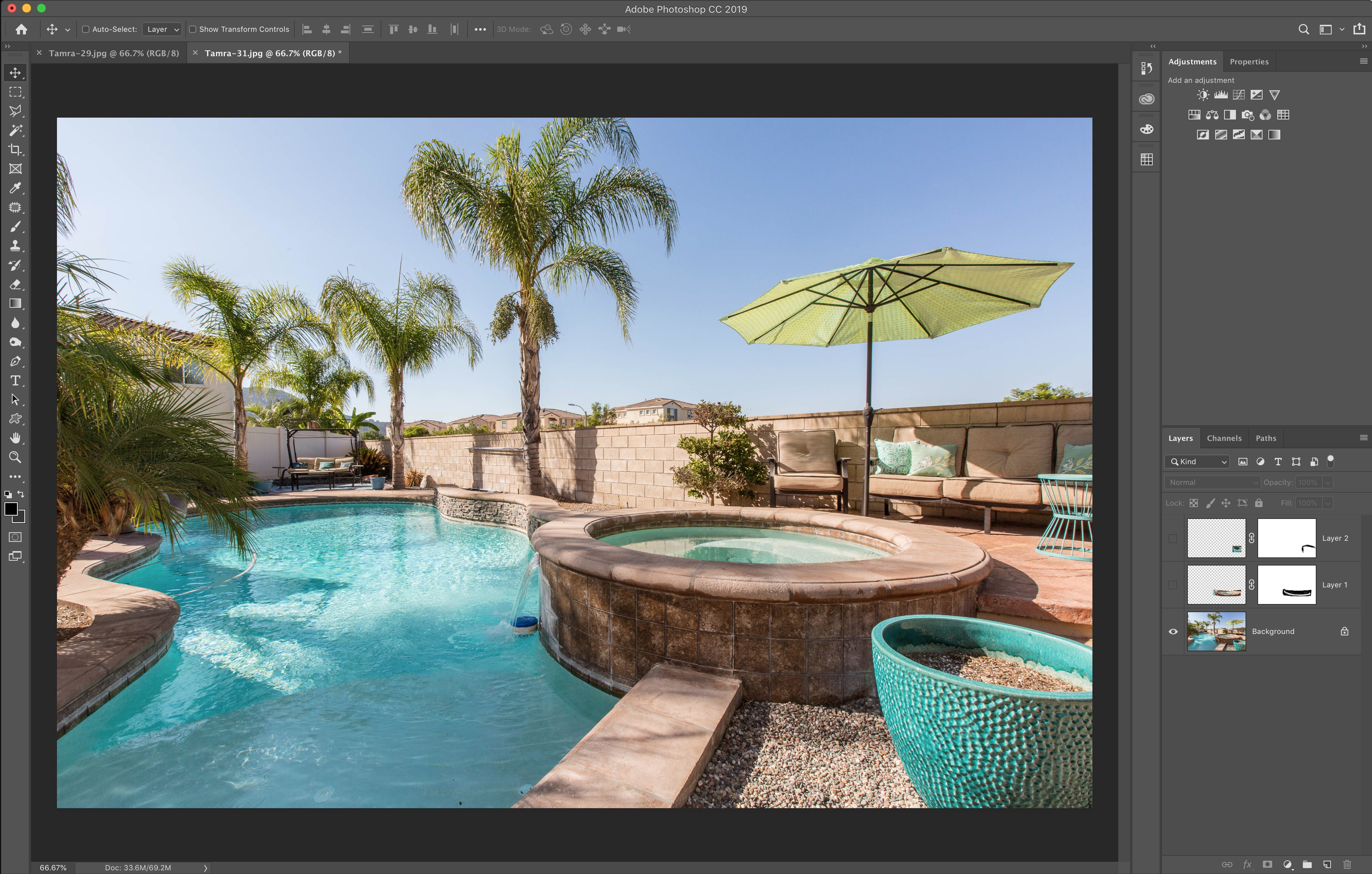Image resolution: width=1372 pixels, height=874 pixels.
Task: Add a Curves adjustment
Action: click(x=1238, y=95)
